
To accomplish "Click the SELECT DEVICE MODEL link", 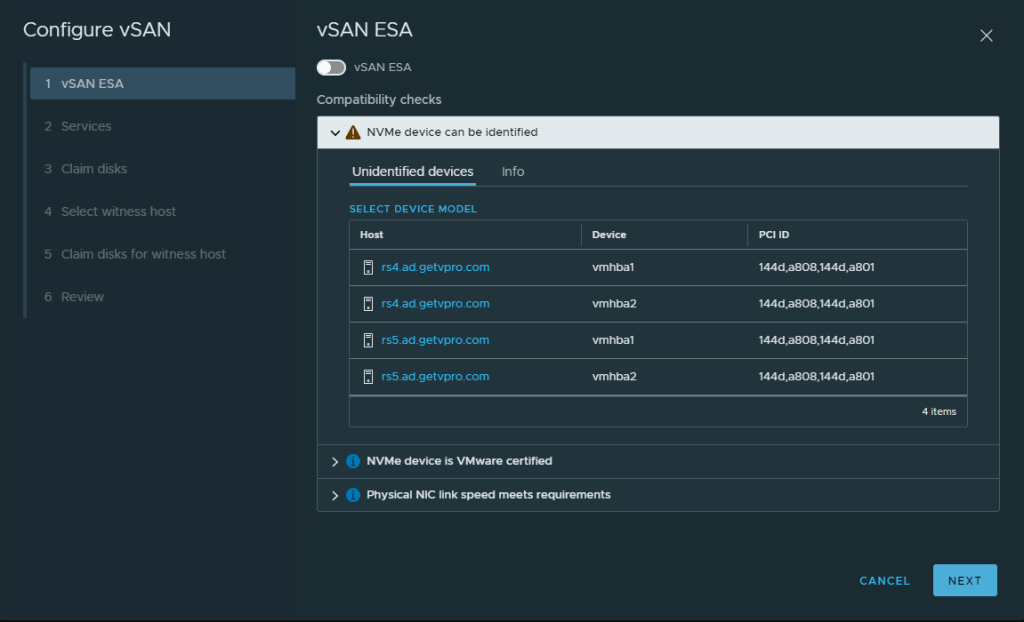I will click(412, 209).
